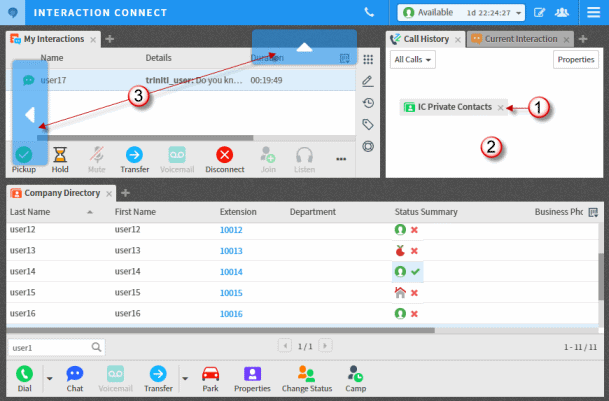
Task: Select the Company Directory tab
Action: (60, 192)
